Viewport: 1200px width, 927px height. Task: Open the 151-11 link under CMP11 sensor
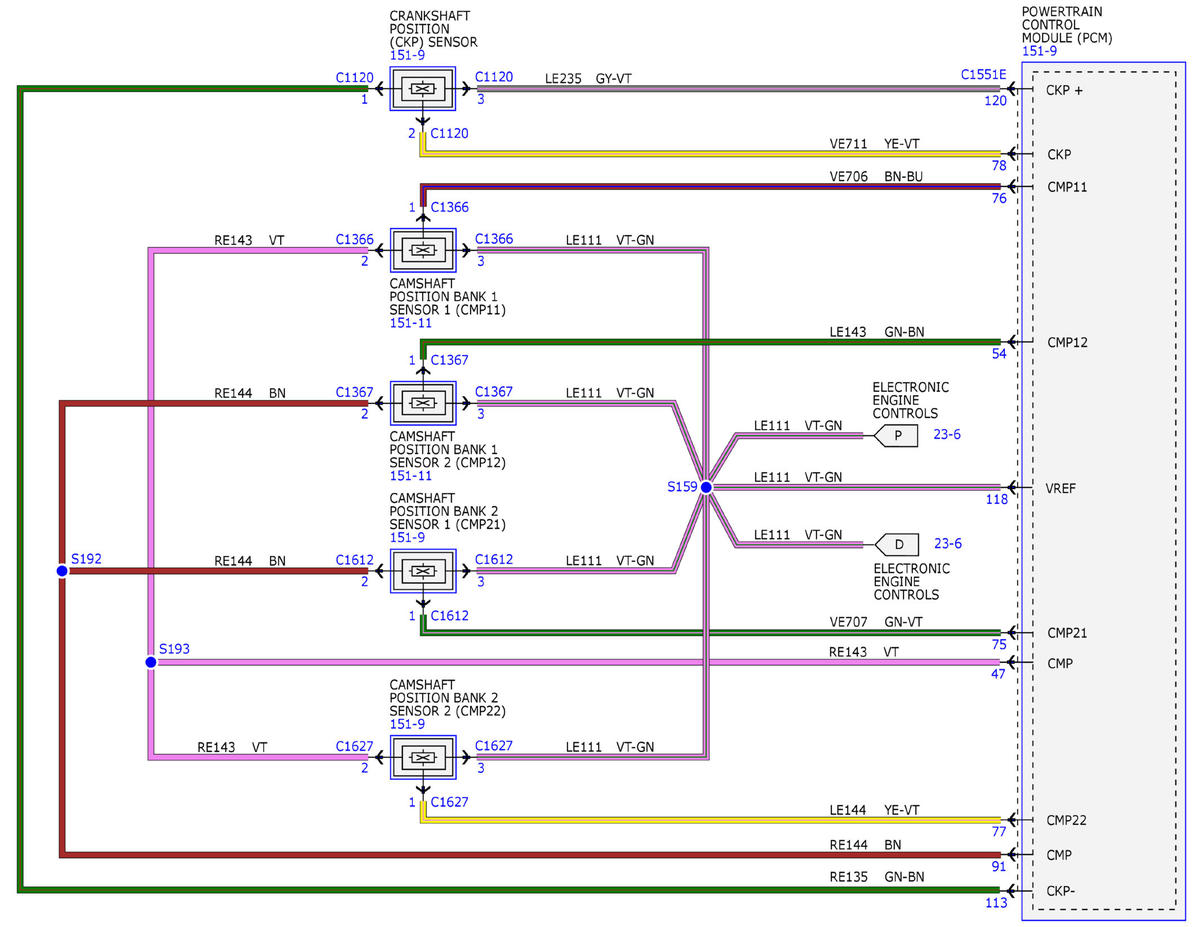tap(410, 323)
